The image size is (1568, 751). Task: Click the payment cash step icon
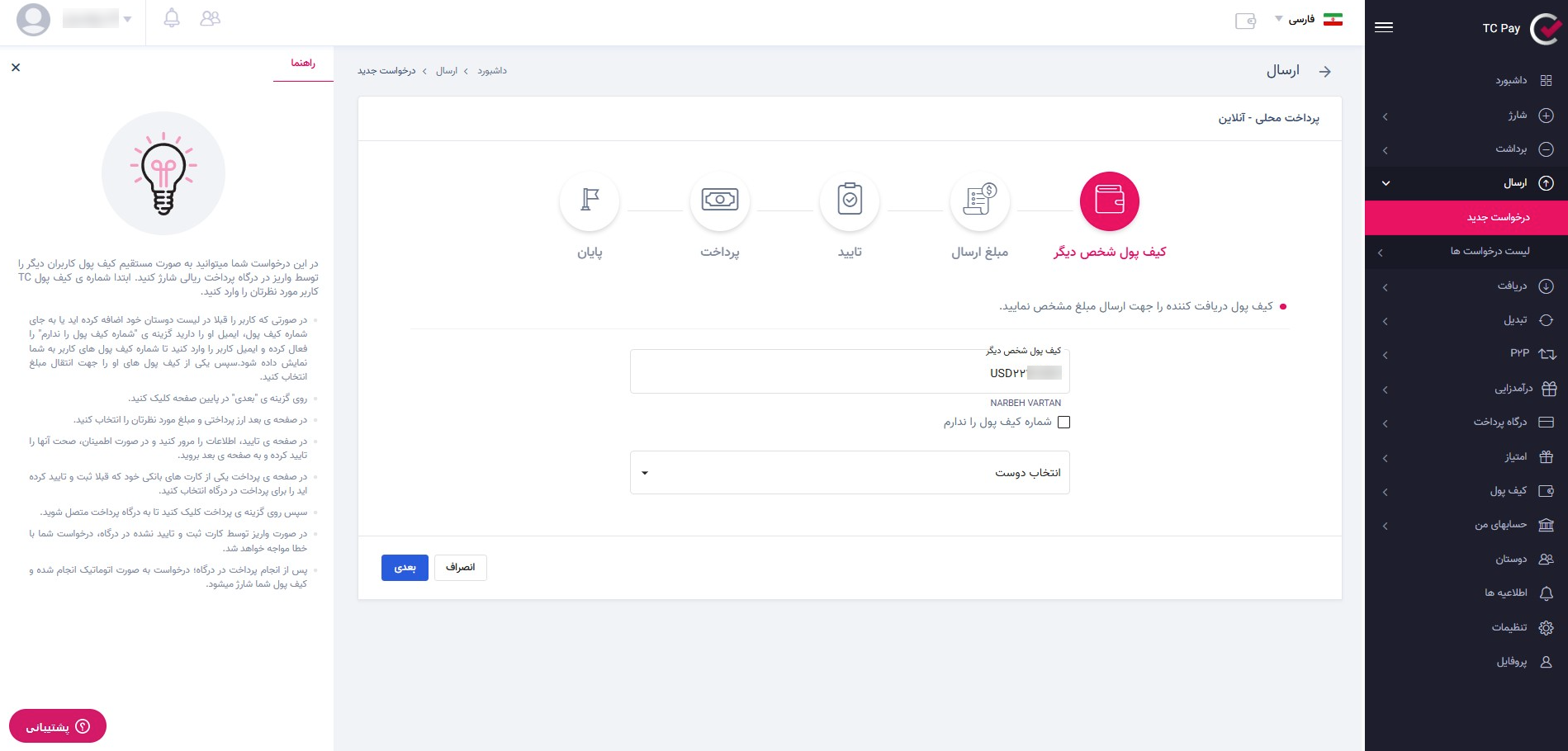(x=719, y=201)
